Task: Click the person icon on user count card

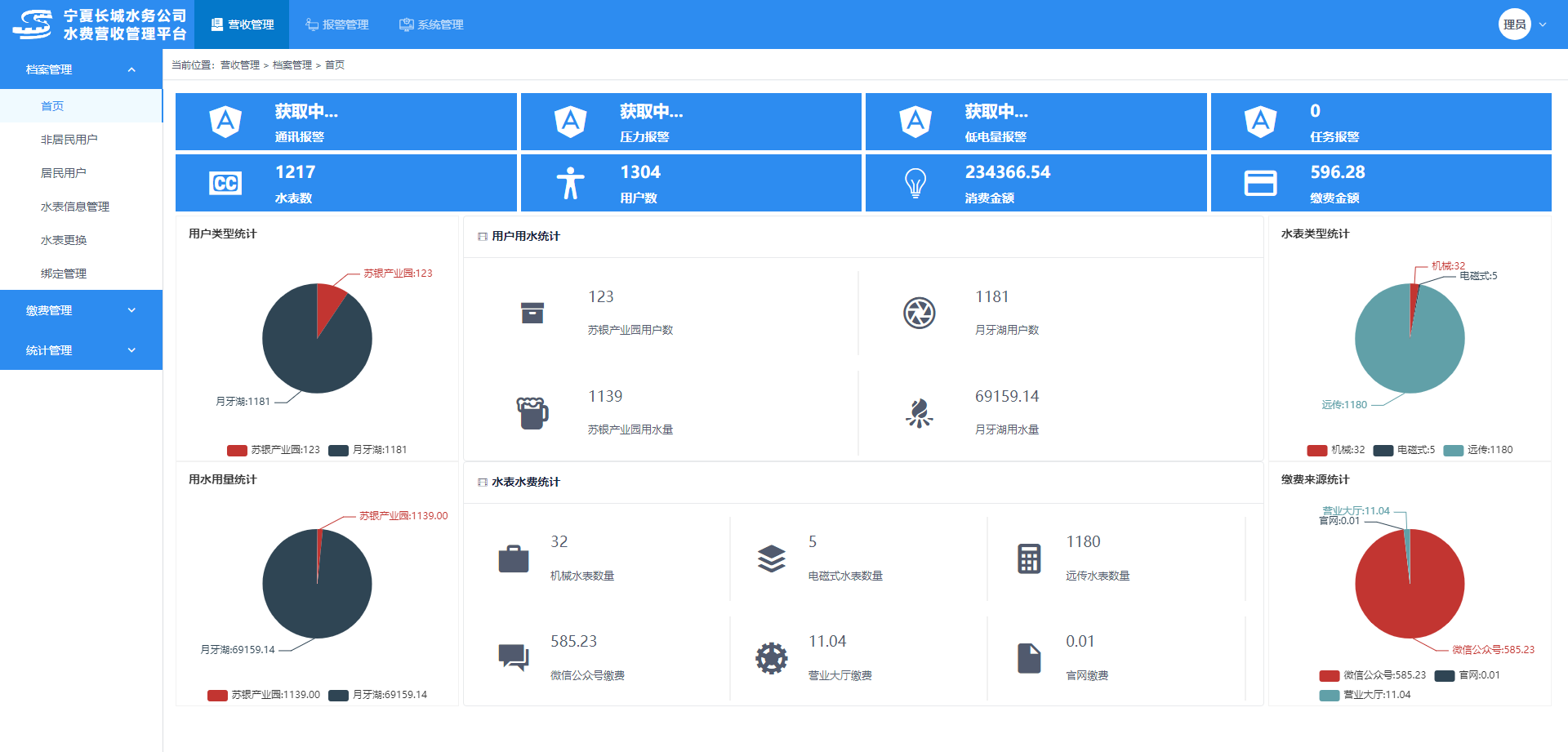Action: (x=570, y=183)
